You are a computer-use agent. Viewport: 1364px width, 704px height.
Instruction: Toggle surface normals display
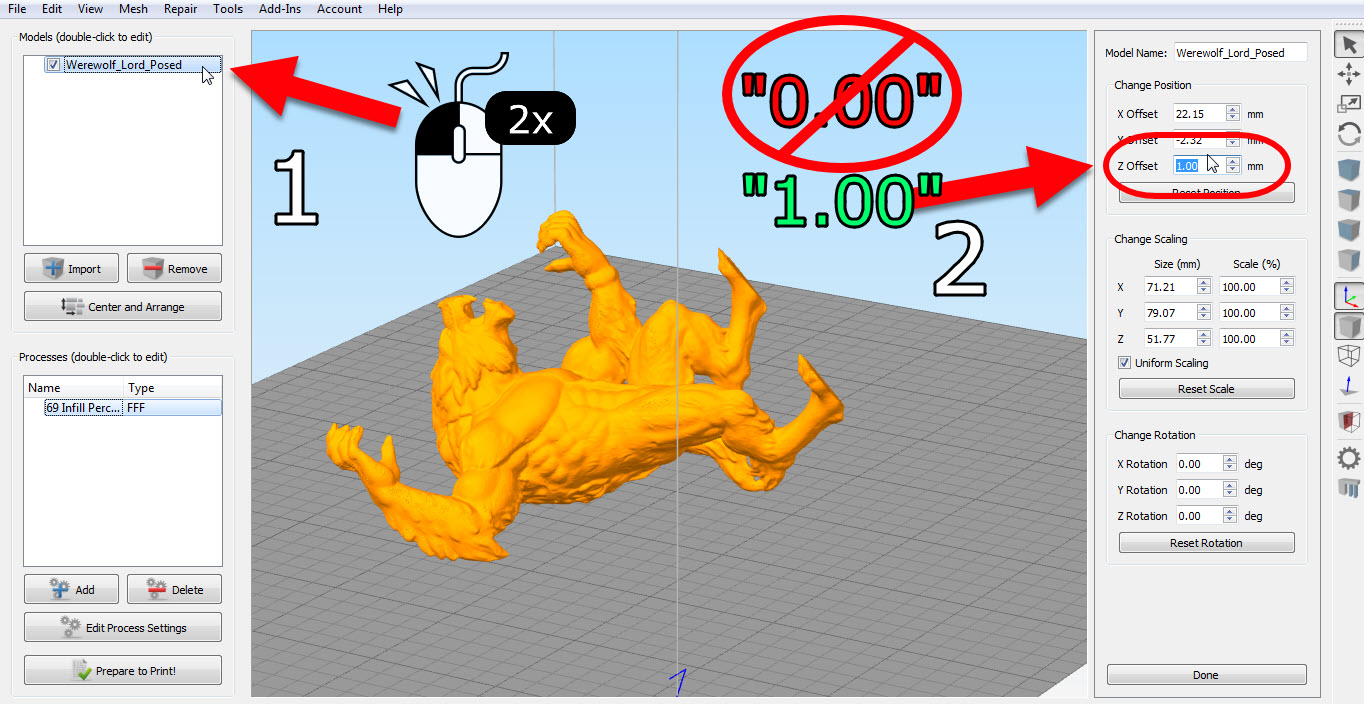[1348, 386]
